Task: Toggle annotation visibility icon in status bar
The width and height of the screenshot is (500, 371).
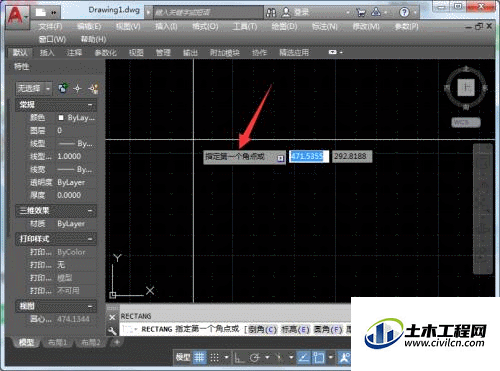Action: [x=344, y=358]
